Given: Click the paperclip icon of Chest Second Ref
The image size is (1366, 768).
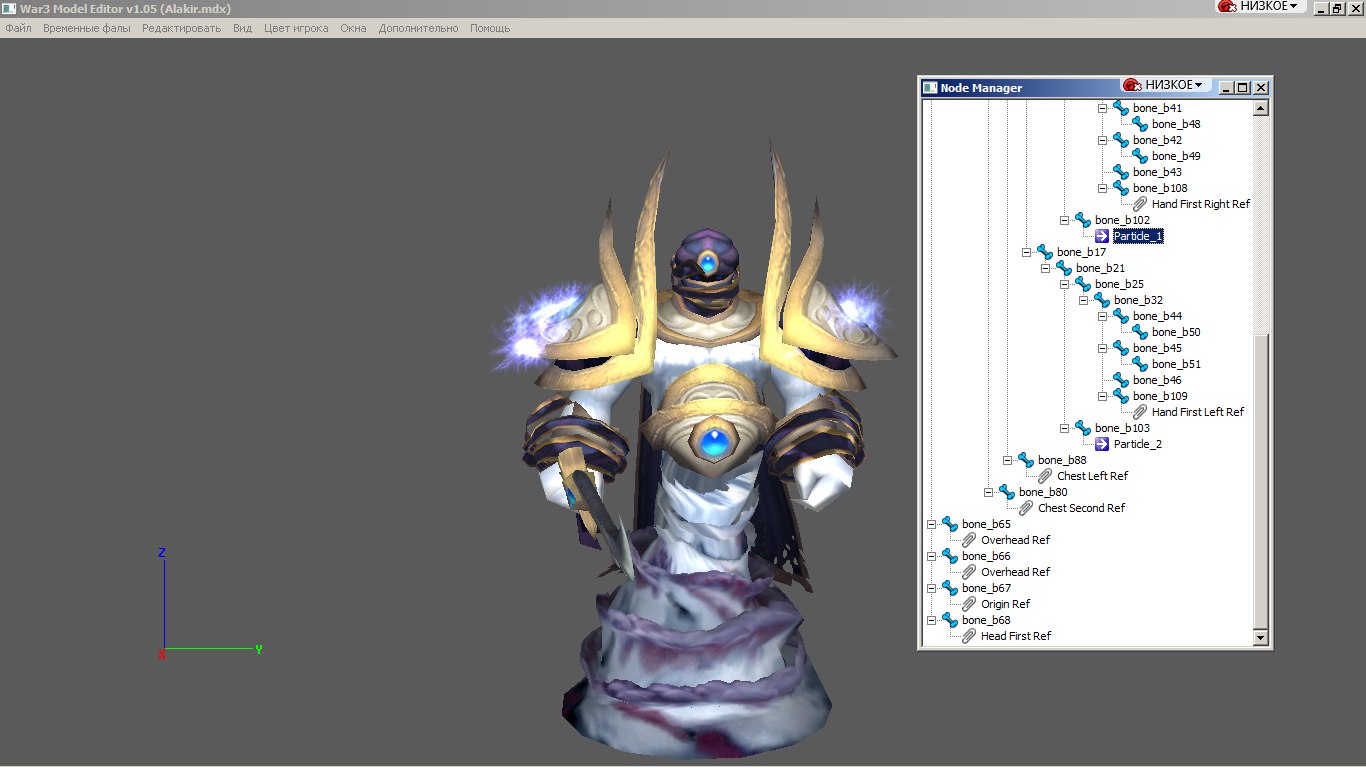Looking at the screenshot, I should [x=1026, y=508].
